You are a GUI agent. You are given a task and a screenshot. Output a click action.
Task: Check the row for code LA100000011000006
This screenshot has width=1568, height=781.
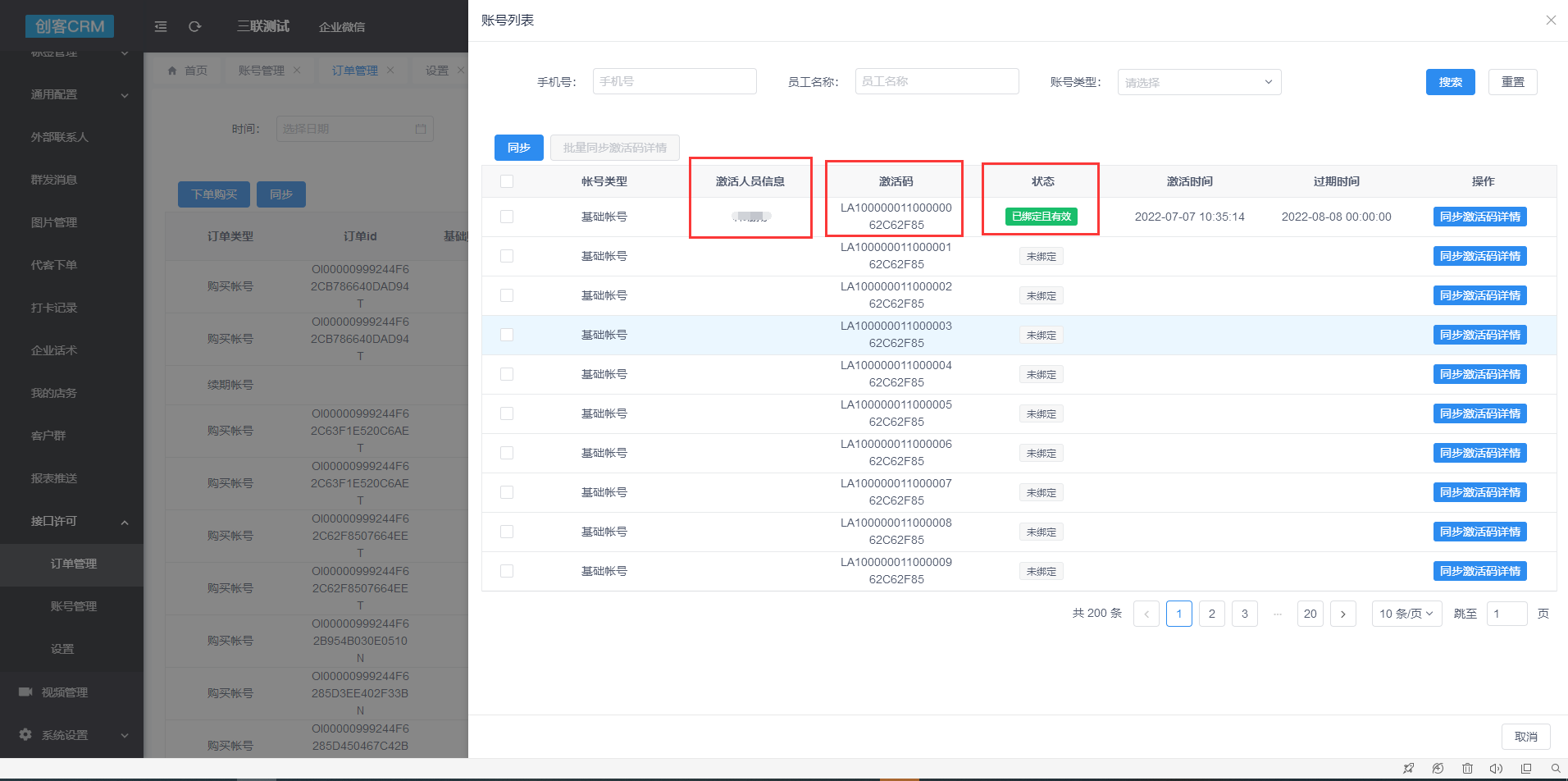click(507, 453)
